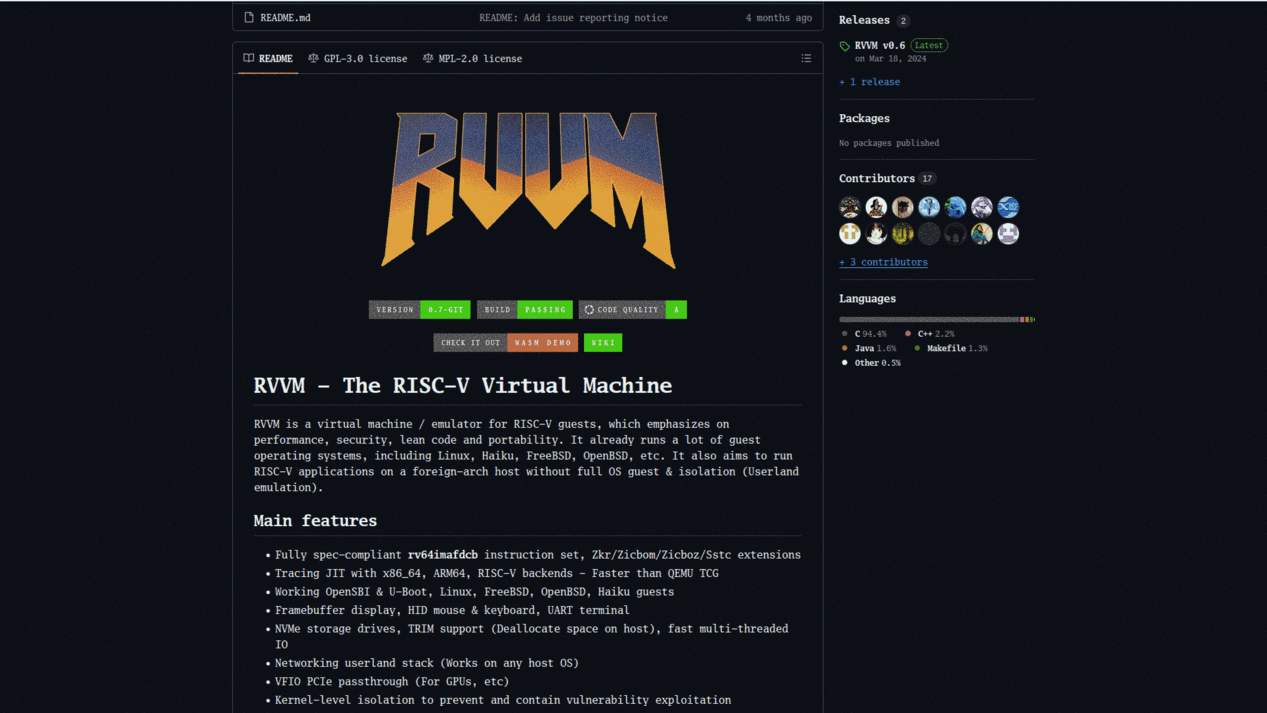
Task: Click the RVVM logo image
Action: coord(528,188)
